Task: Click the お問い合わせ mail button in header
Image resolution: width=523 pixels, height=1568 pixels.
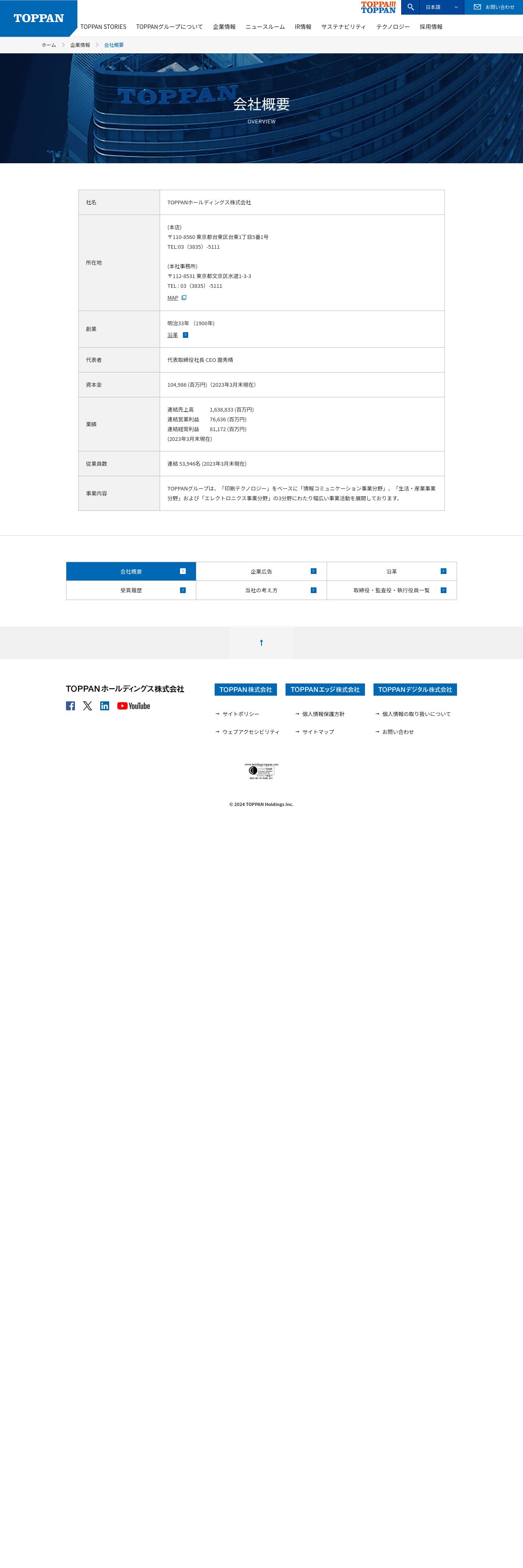Action: tap(494, 7)
